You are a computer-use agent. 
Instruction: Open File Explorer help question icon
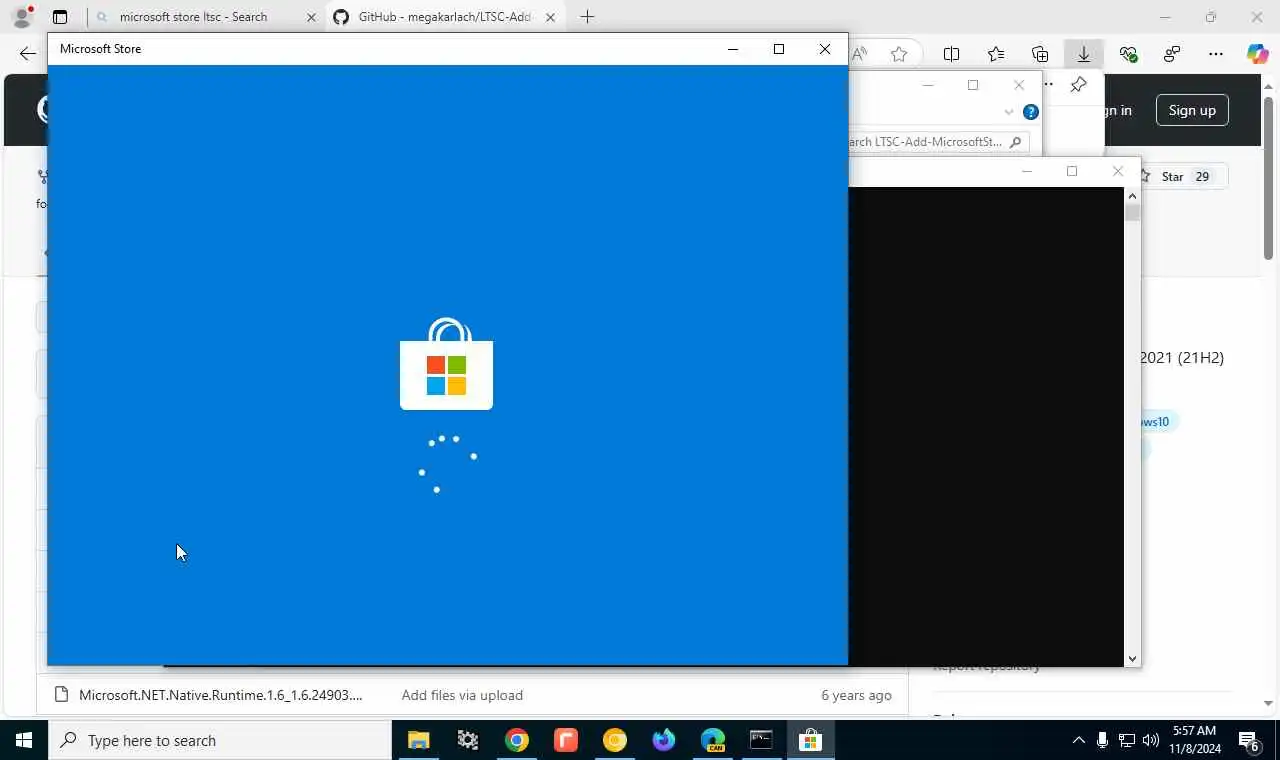pos(1031,112)
